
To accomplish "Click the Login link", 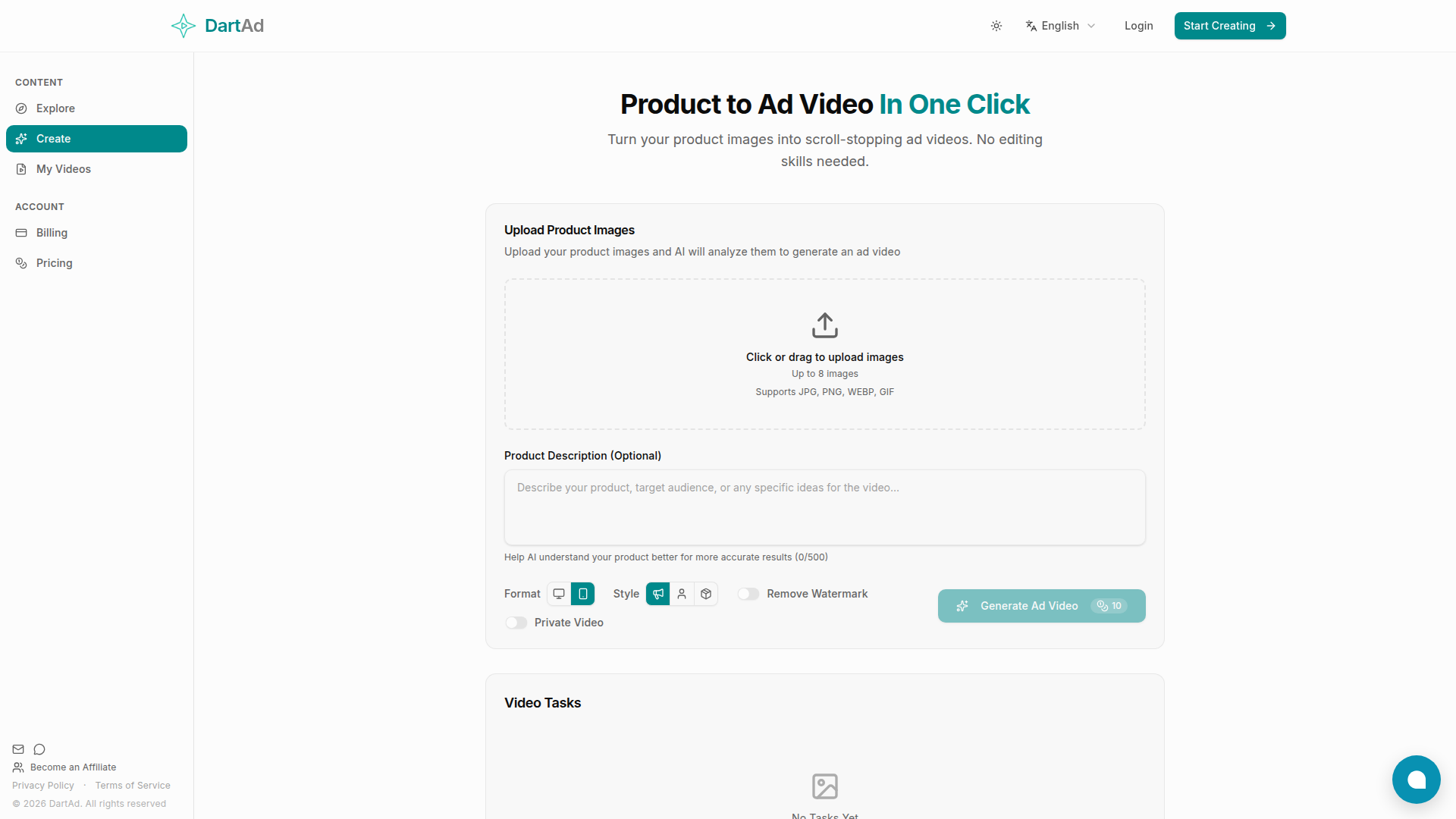I will pyautogui.click(x=1138, y=26).
